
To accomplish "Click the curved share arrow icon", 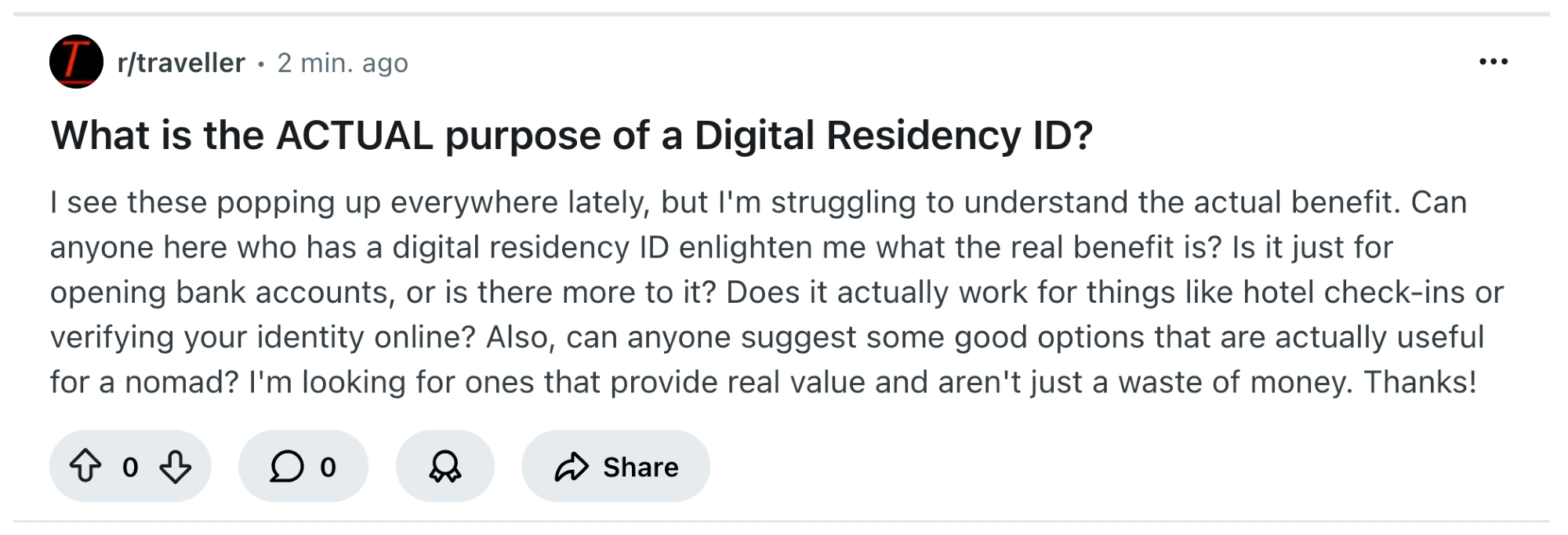I will click(x=572, y=466).
